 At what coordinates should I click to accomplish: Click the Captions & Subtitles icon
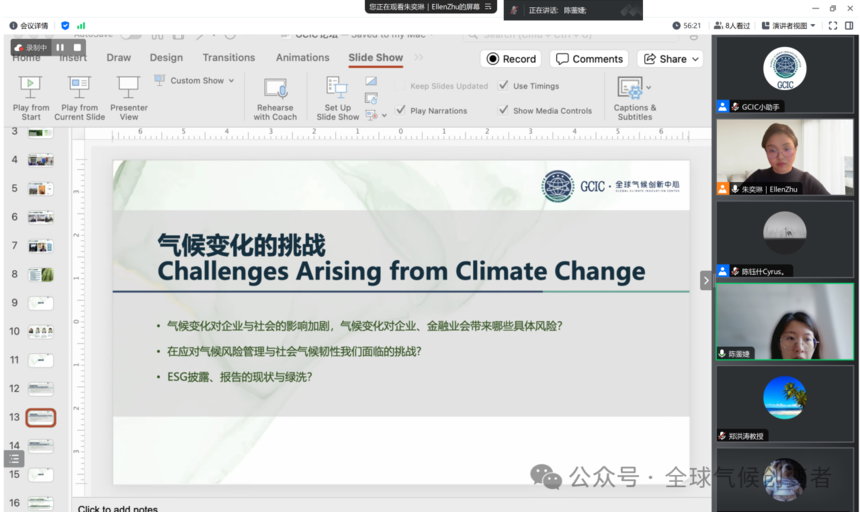pos(630,88)
